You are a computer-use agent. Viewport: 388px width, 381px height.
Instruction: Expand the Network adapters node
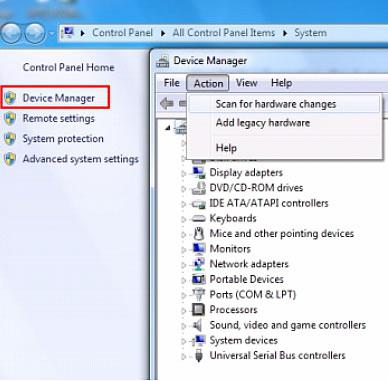tap(183, 265)
